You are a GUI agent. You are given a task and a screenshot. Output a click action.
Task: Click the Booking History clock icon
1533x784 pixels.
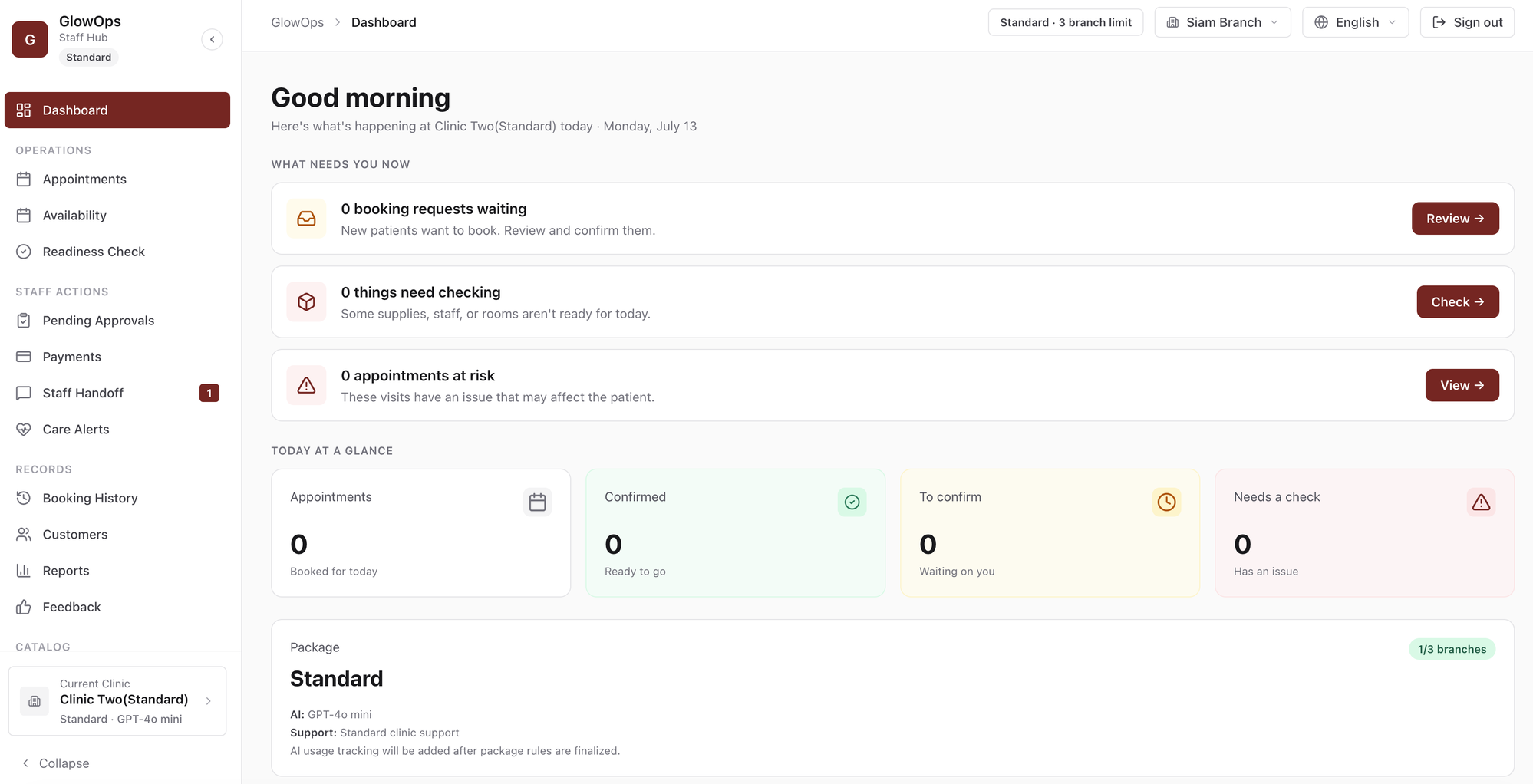click(x=24, y=498)
